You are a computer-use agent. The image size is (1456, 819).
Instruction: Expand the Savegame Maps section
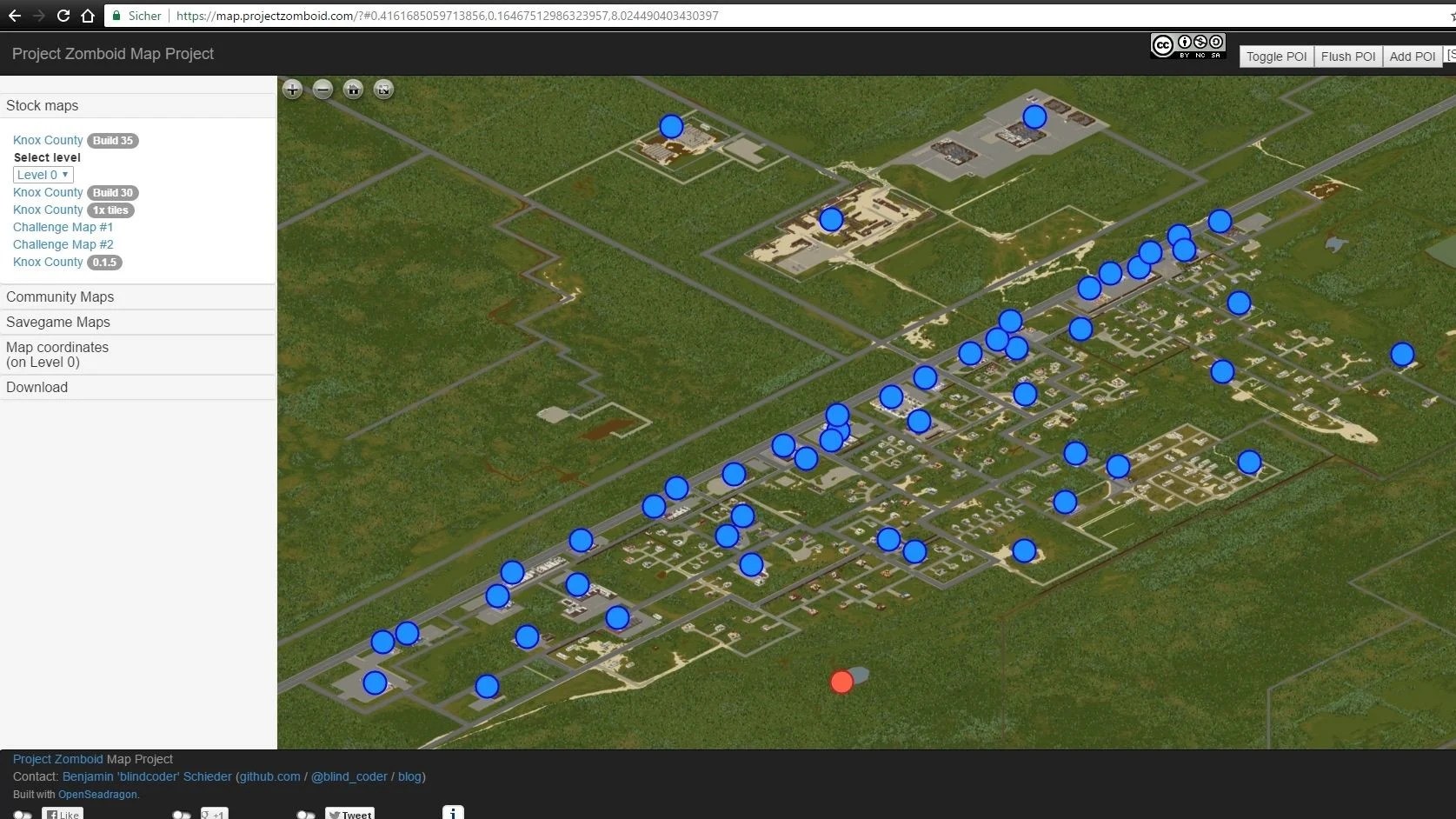[58, 322]
